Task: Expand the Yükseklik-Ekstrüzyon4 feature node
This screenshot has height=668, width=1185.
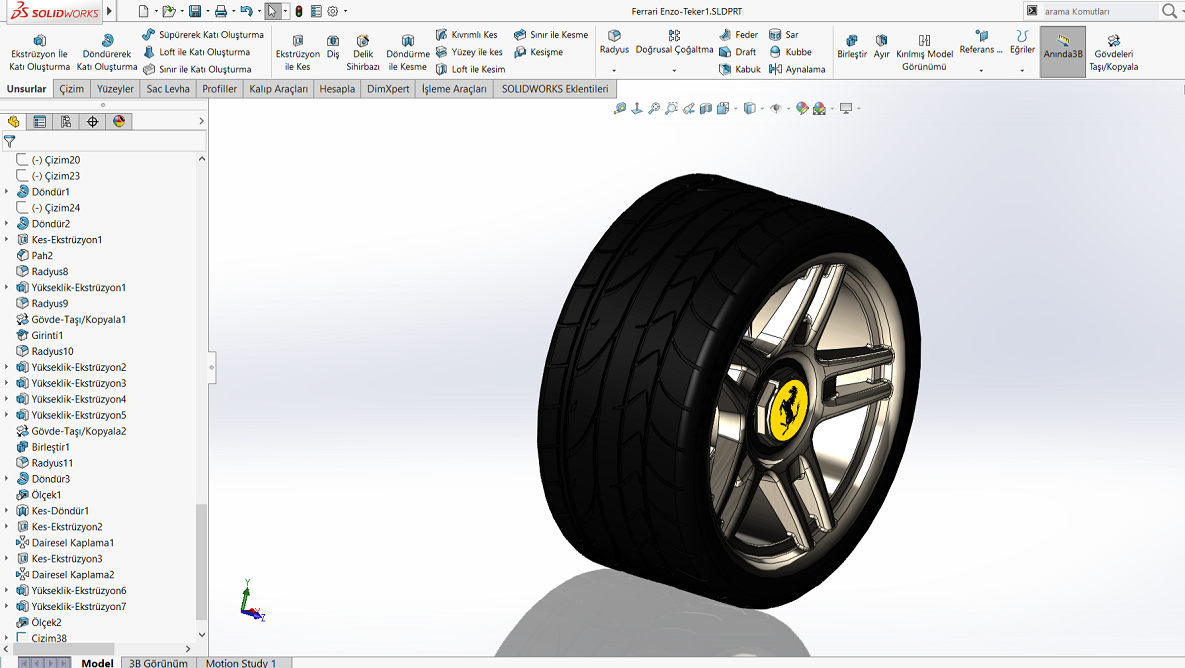Action: pyautogui.click(x=7, y=399)
